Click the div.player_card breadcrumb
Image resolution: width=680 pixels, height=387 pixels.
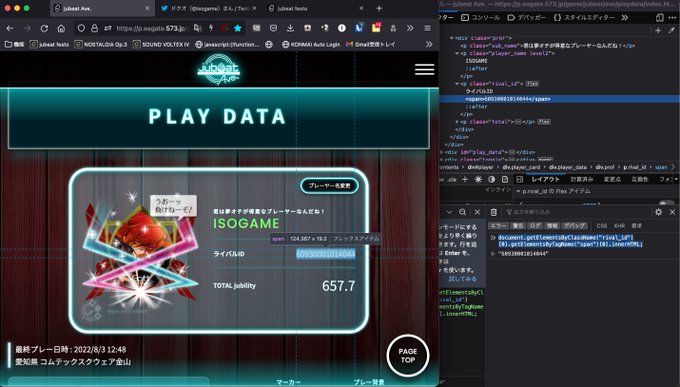point(521,167)
